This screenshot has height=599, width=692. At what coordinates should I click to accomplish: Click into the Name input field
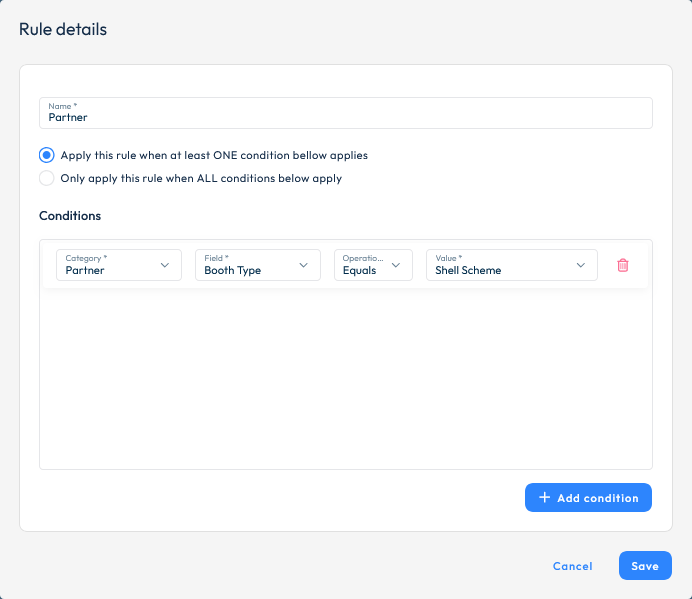tap(346, 113)
